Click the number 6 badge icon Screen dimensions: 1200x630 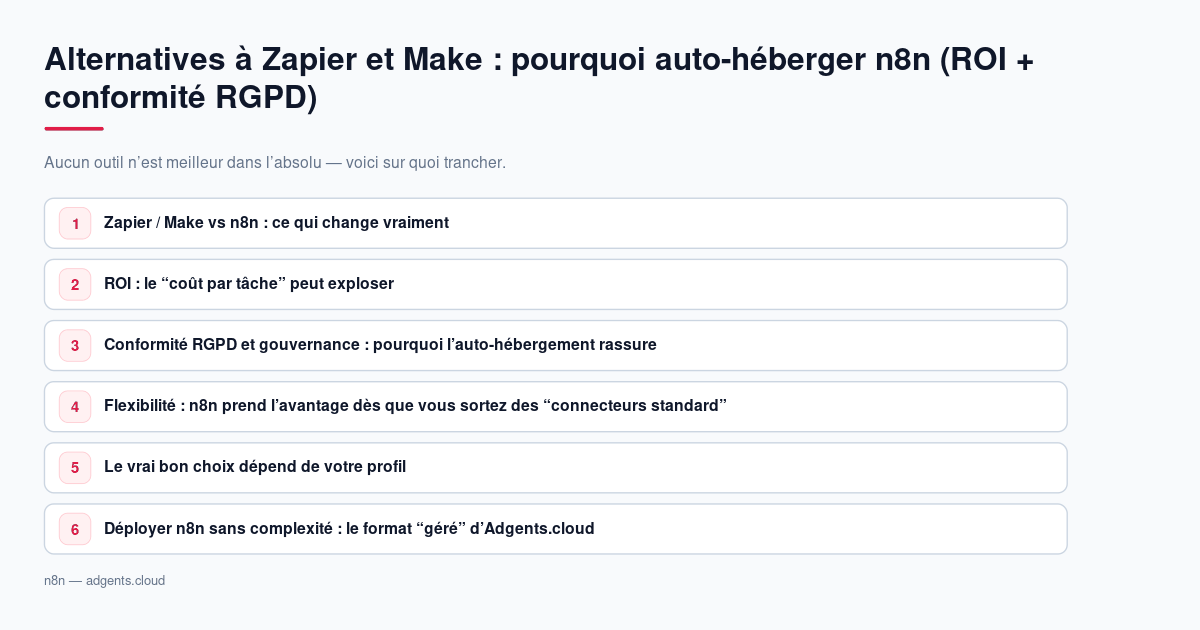pos(75,528)
